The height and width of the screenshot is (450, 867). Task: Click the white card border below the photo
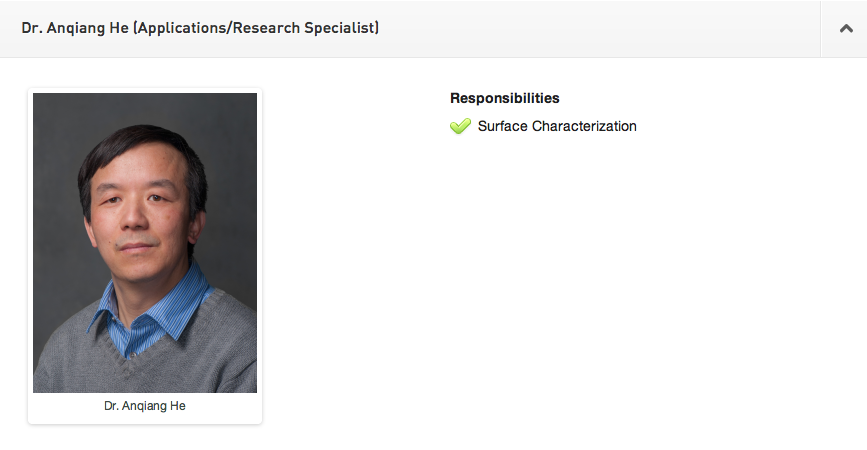pos(145,419)
